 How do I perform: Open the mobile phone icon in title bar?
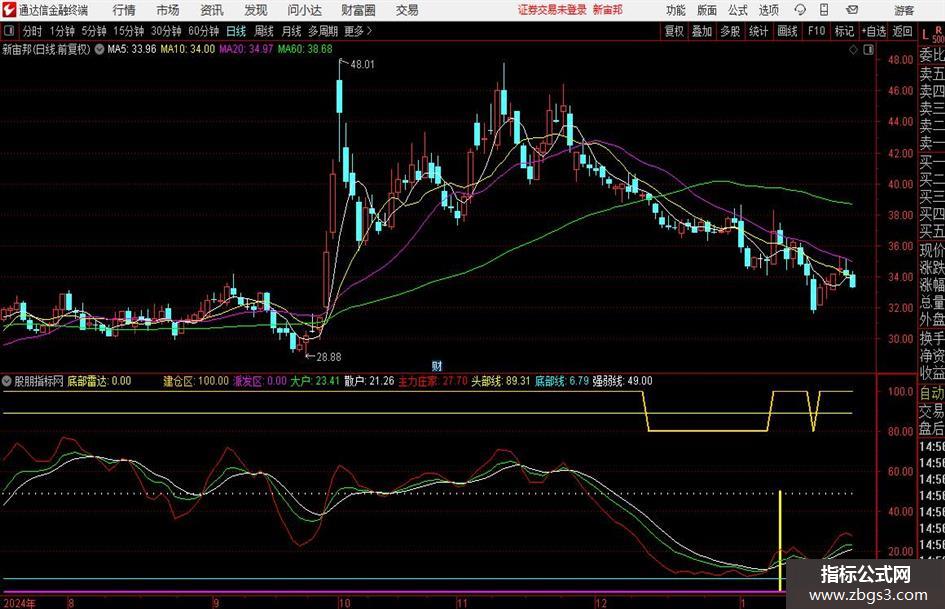coord(824,10)
